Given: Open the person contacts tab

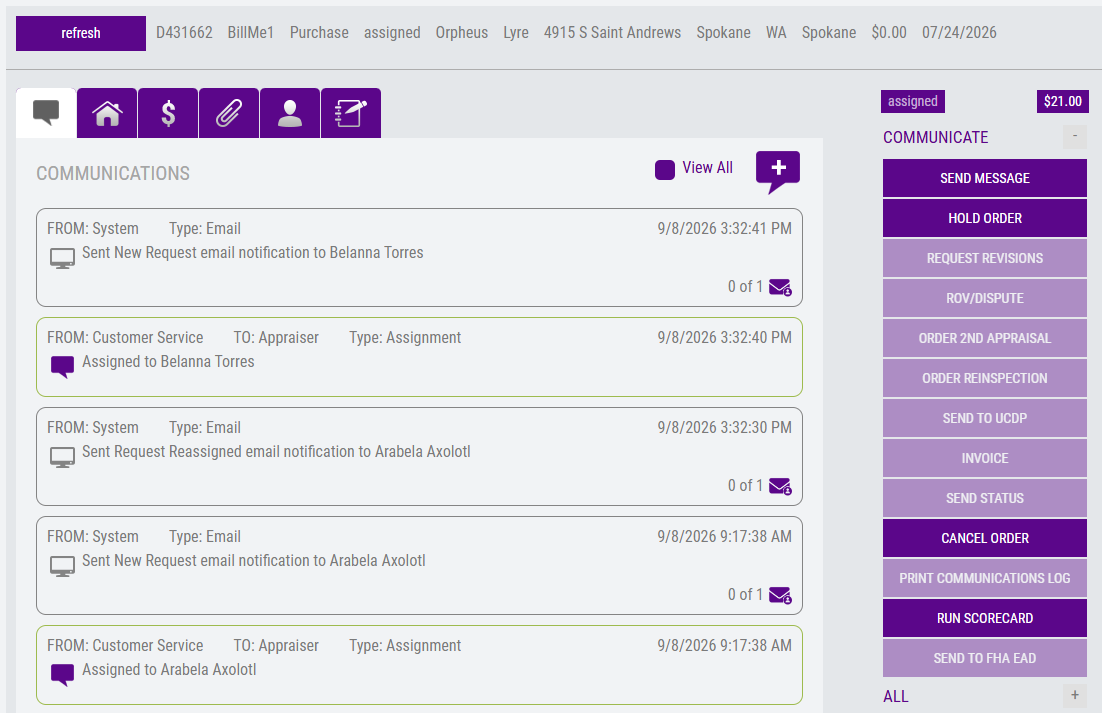Looking at the screenshot, I should 290,113.
